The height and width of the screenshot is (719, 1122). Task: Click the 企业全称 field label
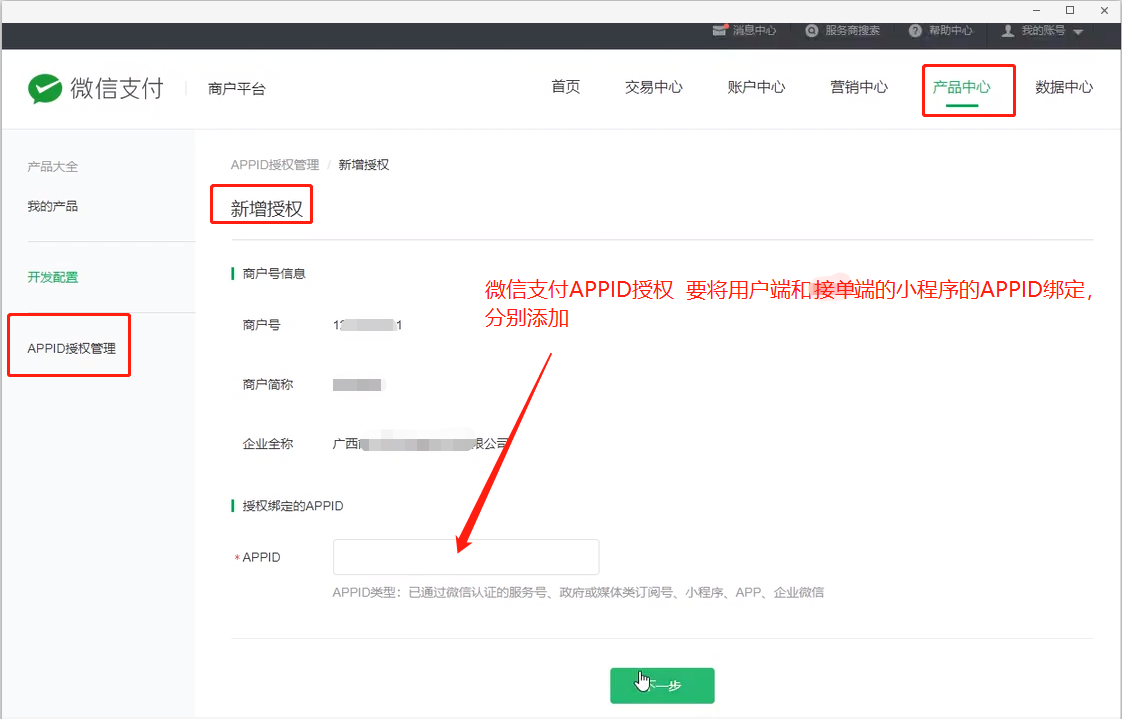(x=268, y=444)
